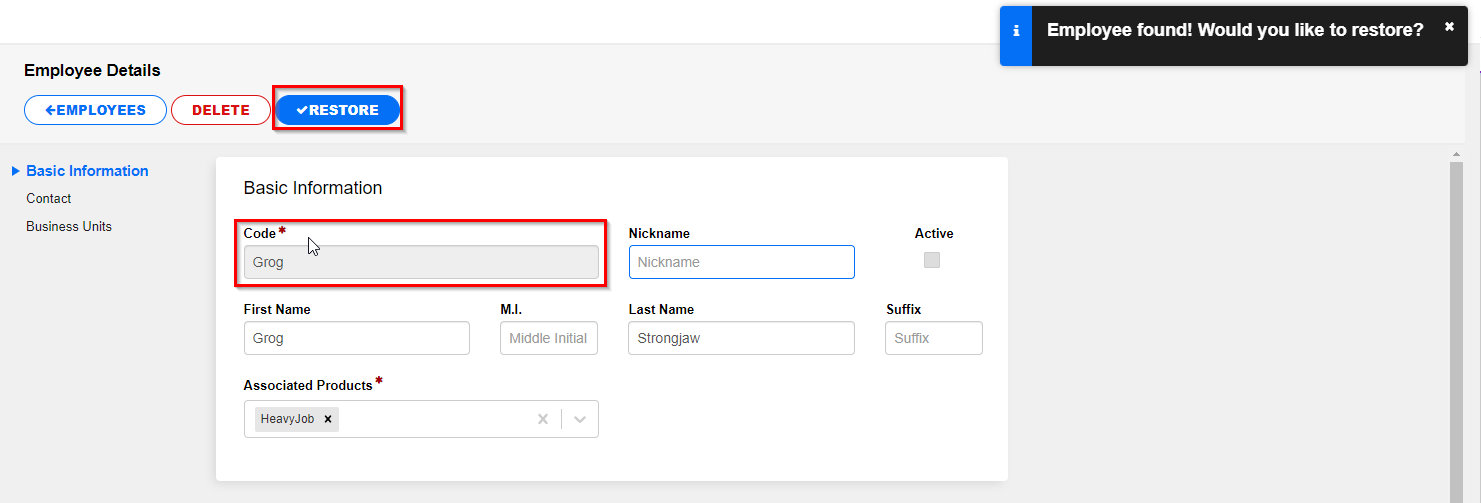The image size is (1481, 503).
Task: Expand the Associated Products dropdown arrow
Action: point(580,419)
